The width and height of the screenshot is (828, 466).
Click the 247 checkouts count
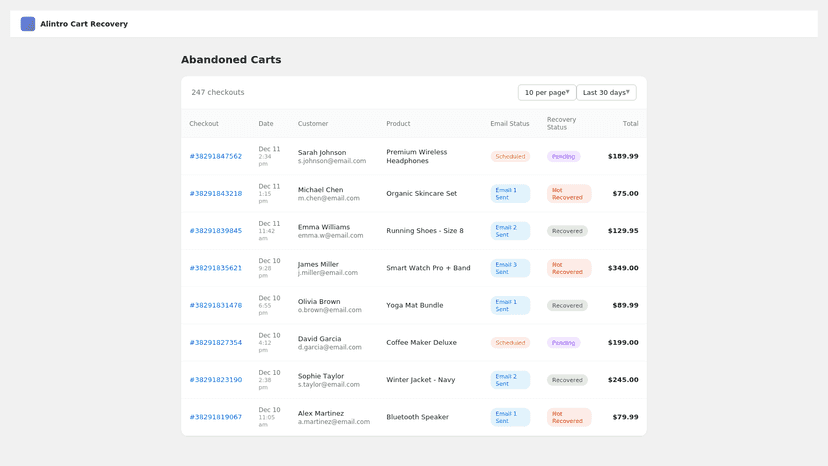(x=218, y=92)
